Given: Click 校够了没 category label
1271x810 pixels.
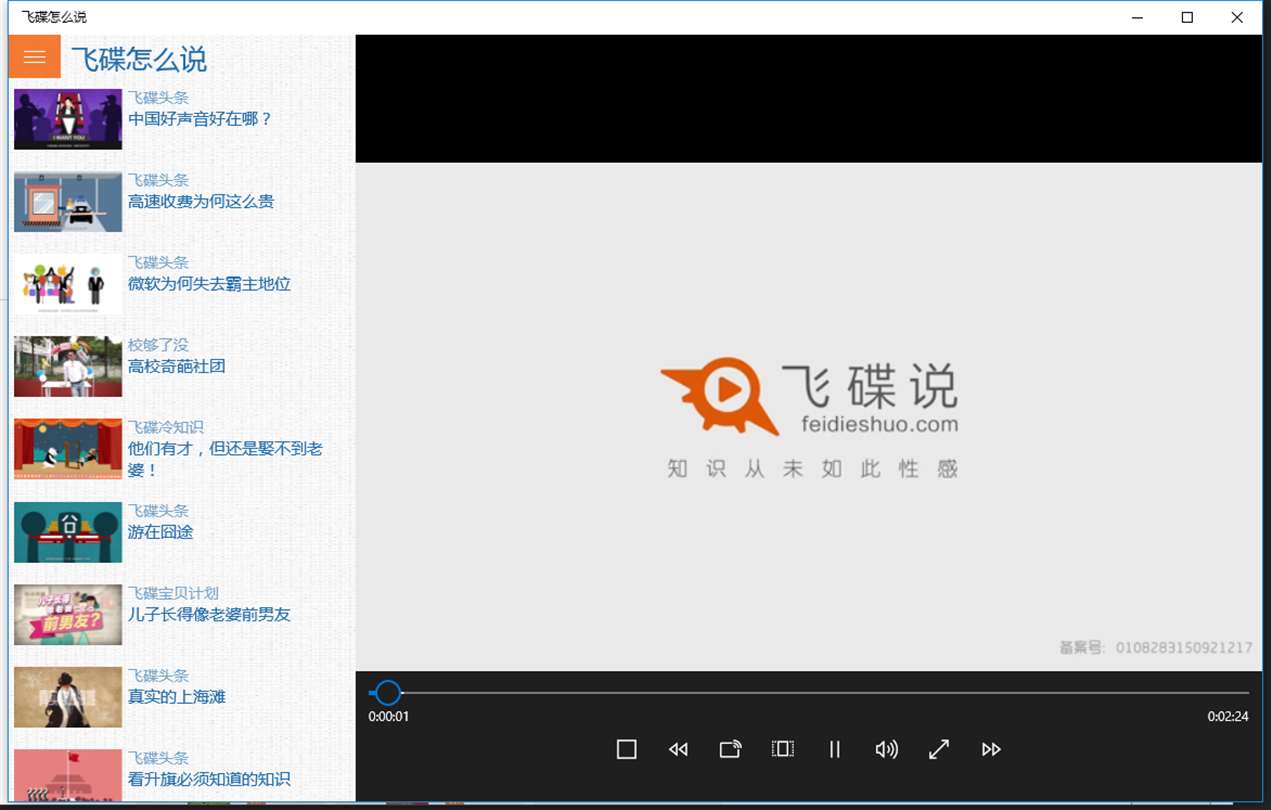Looking at the screenshot, I should tap(158, 345).
